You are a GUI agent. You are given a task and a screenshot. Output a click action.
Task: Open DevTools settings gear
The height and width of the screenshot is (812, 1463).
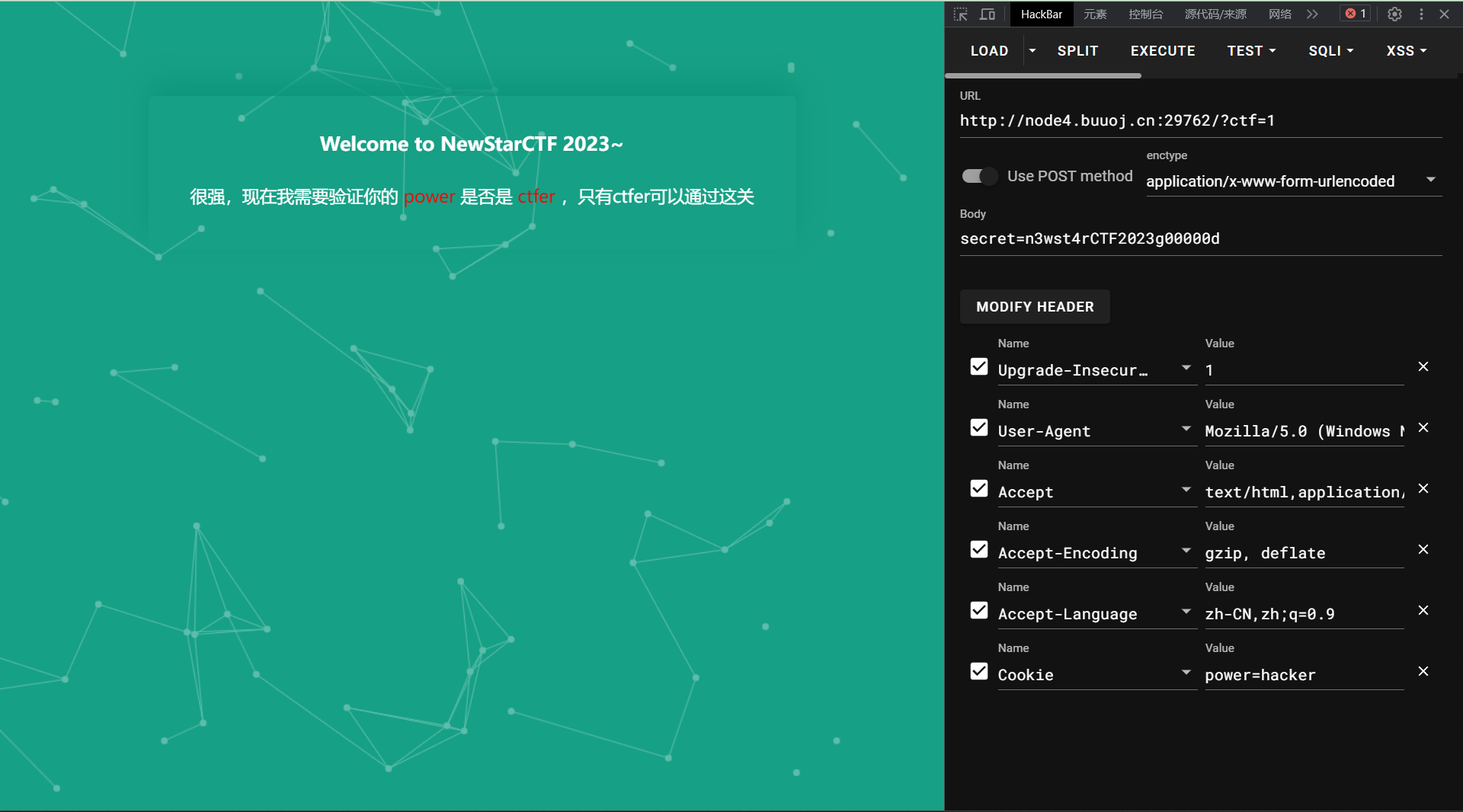tap(1394, 14)
